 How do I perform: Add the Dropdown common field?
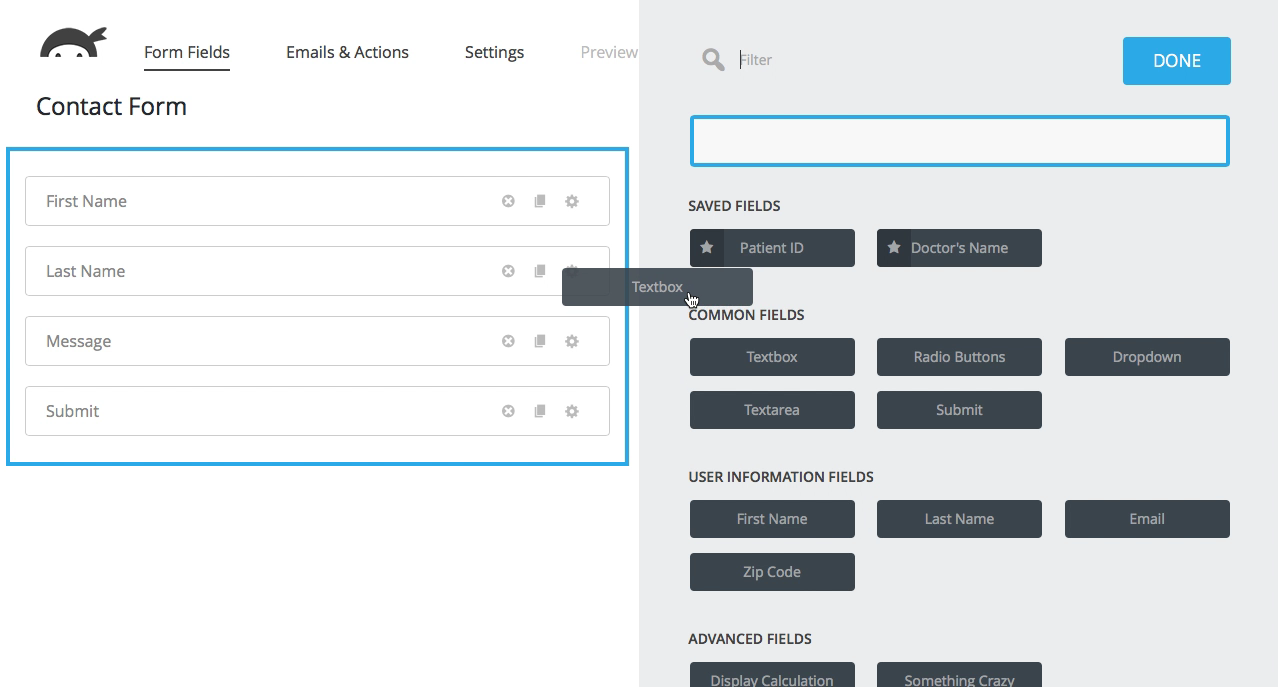pos(1146,357)
